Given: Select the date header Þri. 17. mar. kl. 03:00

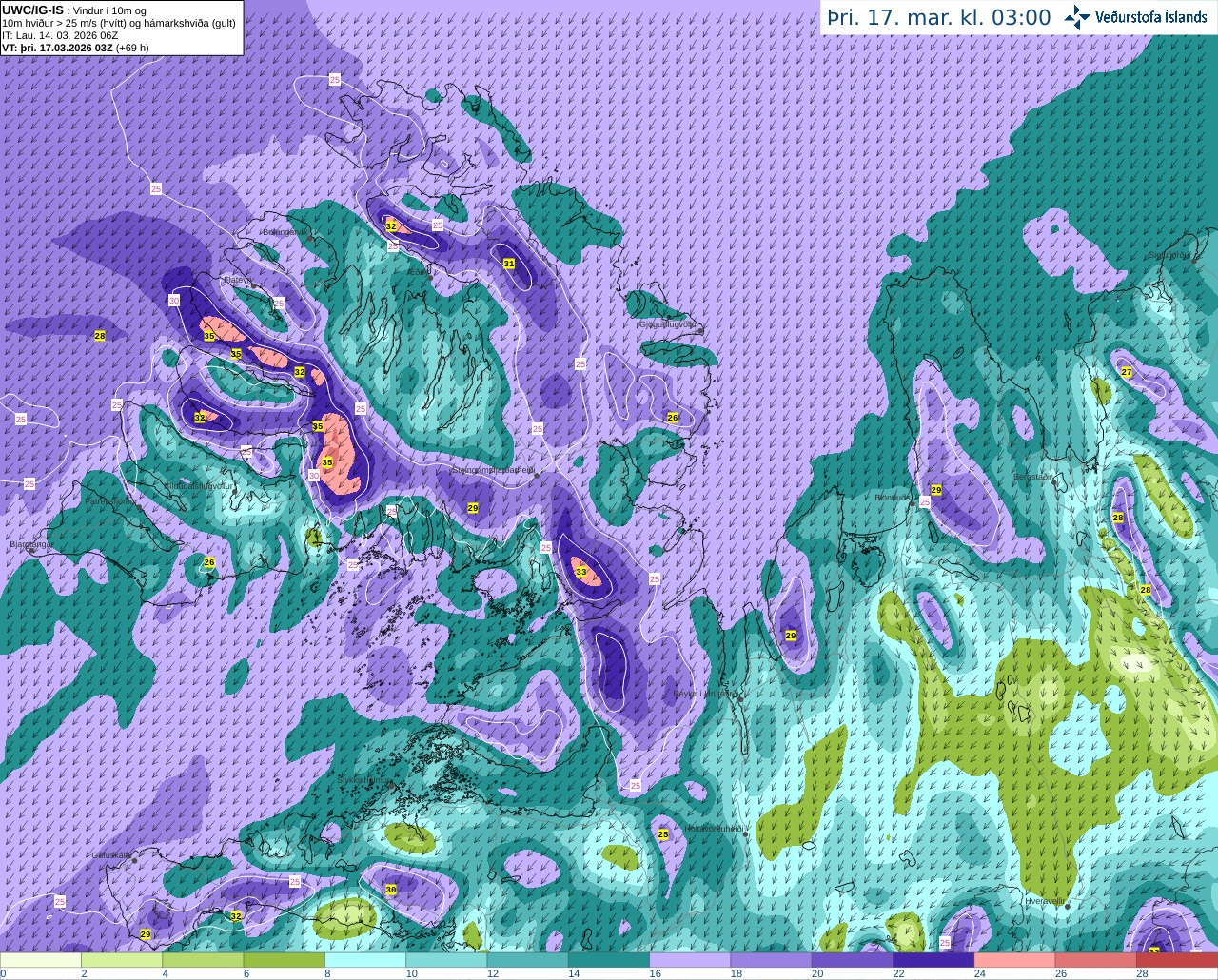Looking at the screenshot, I should coord(939,17).
